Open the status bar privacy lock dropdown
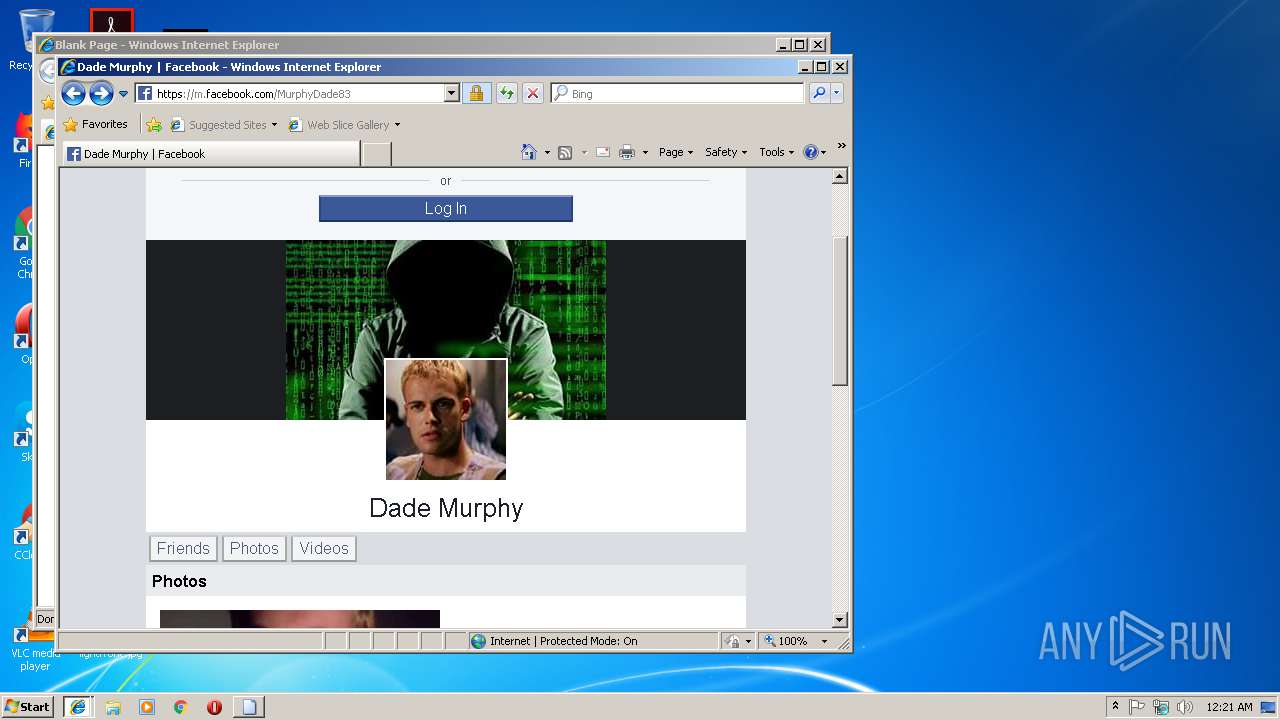Screen dimensions: 1280x720 [738, 641]
